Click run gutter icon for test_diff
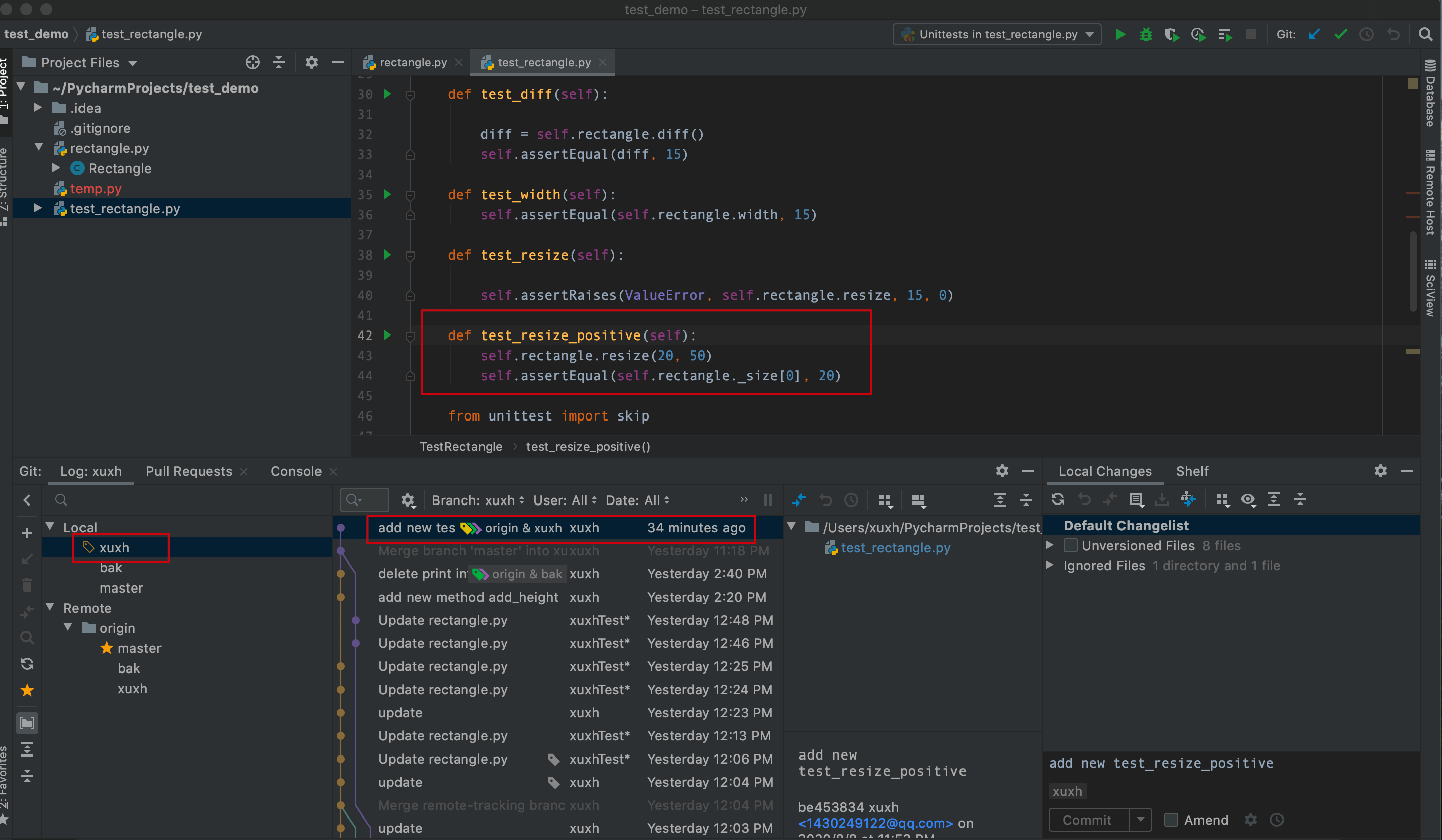The height and width of the screenshot is (840, 1442). tap(388, 93)
